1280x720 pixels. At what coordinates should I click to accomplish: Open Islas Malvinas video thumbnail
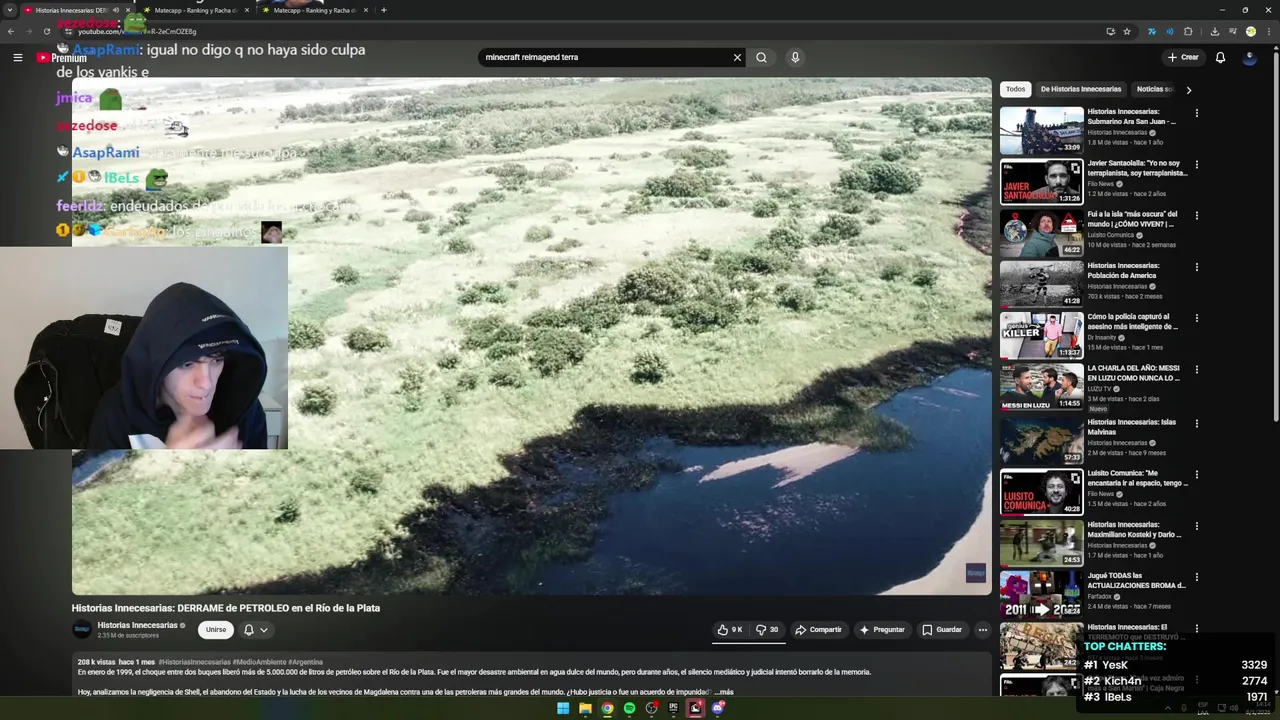pos(1041,440)
